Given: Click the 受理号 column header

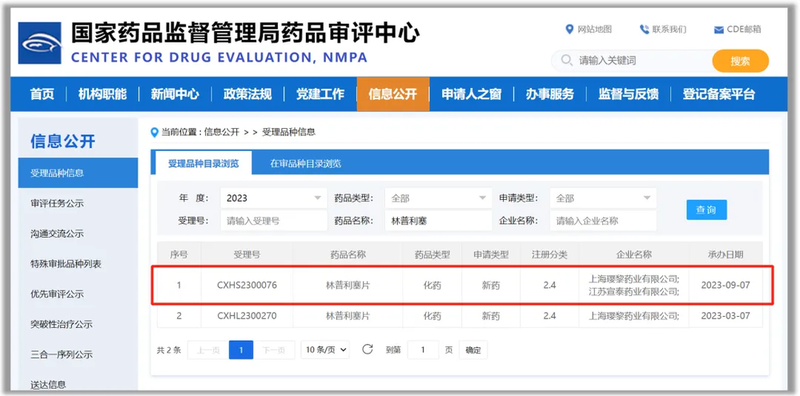Looking at the screenshot, I should (247, 255).
